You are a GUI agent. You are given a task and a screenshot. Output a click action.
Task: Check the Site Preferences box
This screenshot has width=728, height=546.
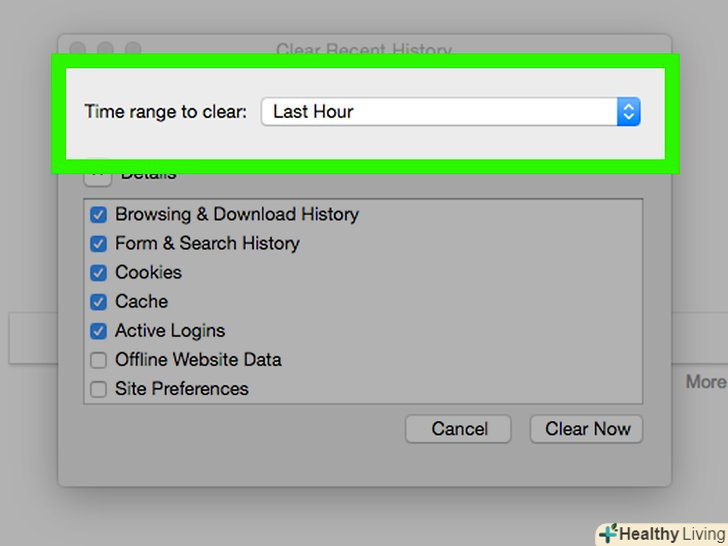(x=98, y=389)
